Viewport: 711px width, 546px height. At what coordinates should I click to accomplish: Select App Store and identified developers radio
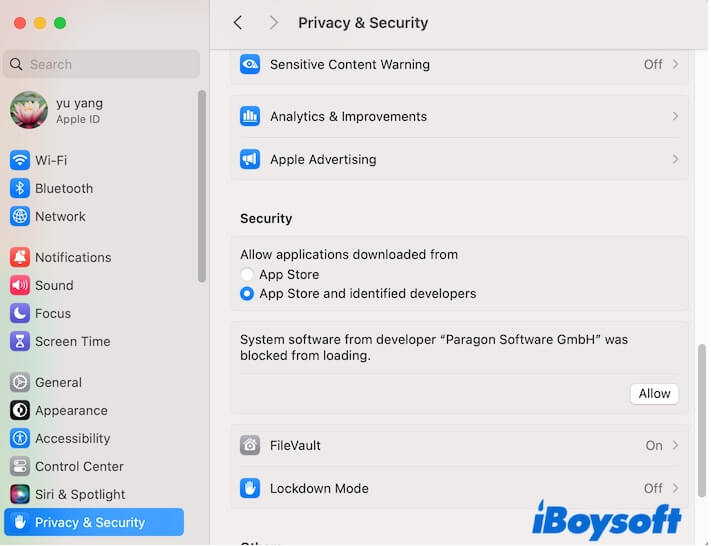[x=247, y=293]
